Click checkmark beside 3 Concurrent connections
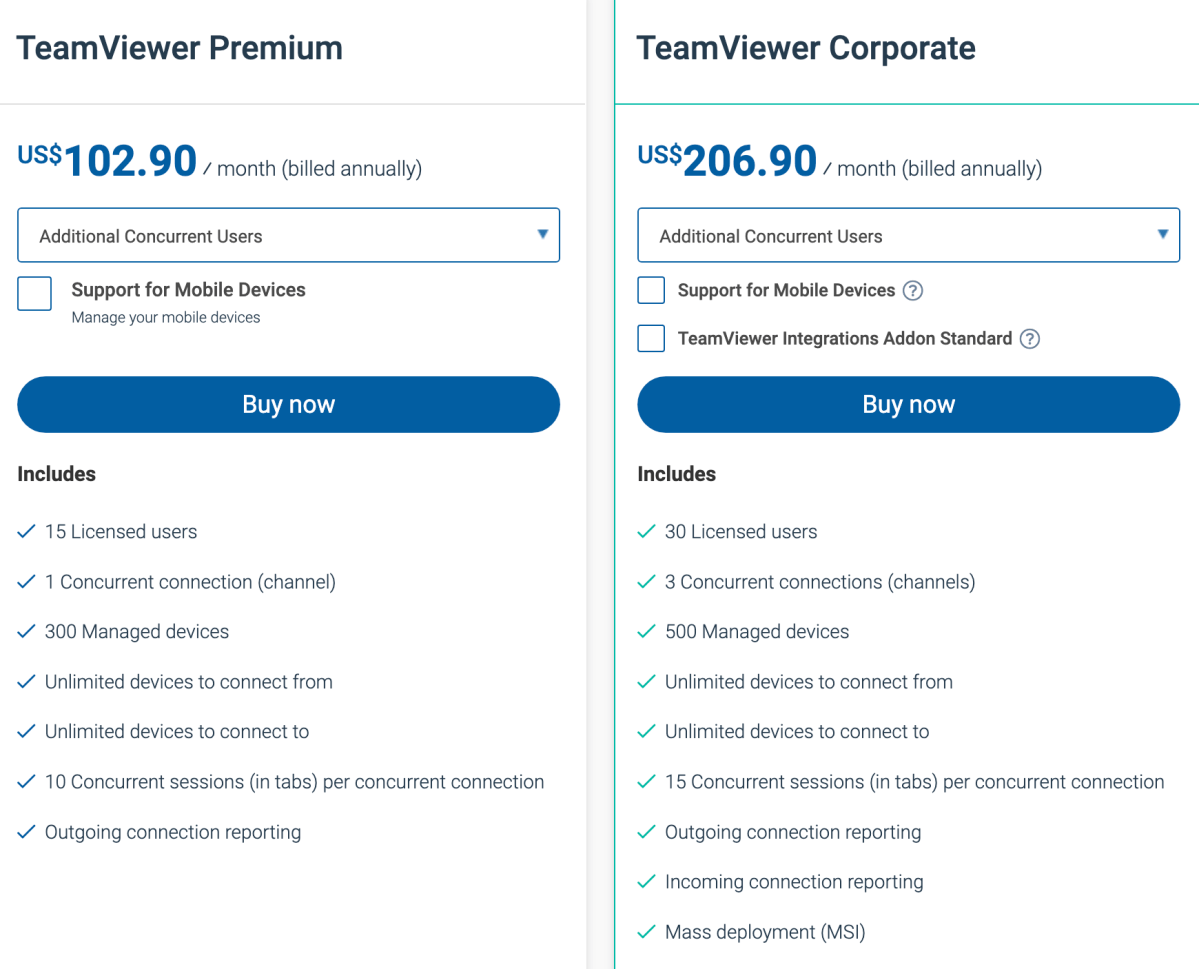 [x=646, y=581]
